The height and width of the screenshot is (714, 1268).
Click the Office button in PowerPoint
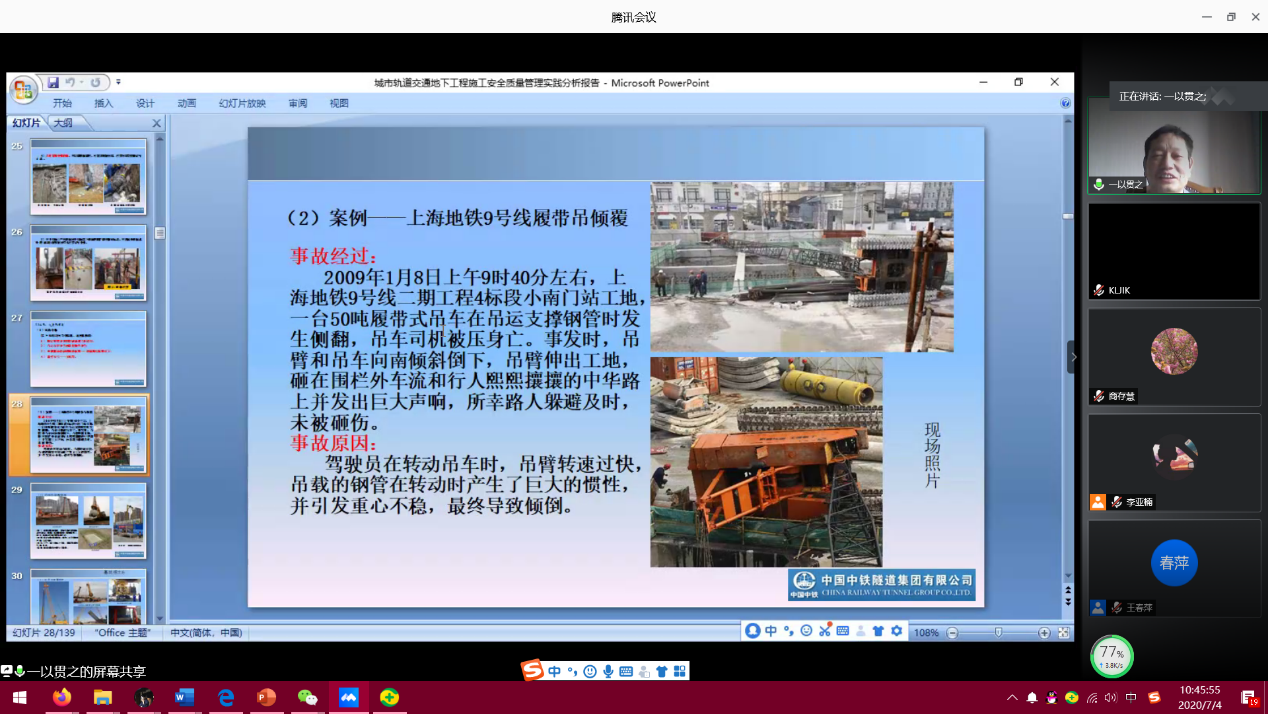[x=23, y=91]
